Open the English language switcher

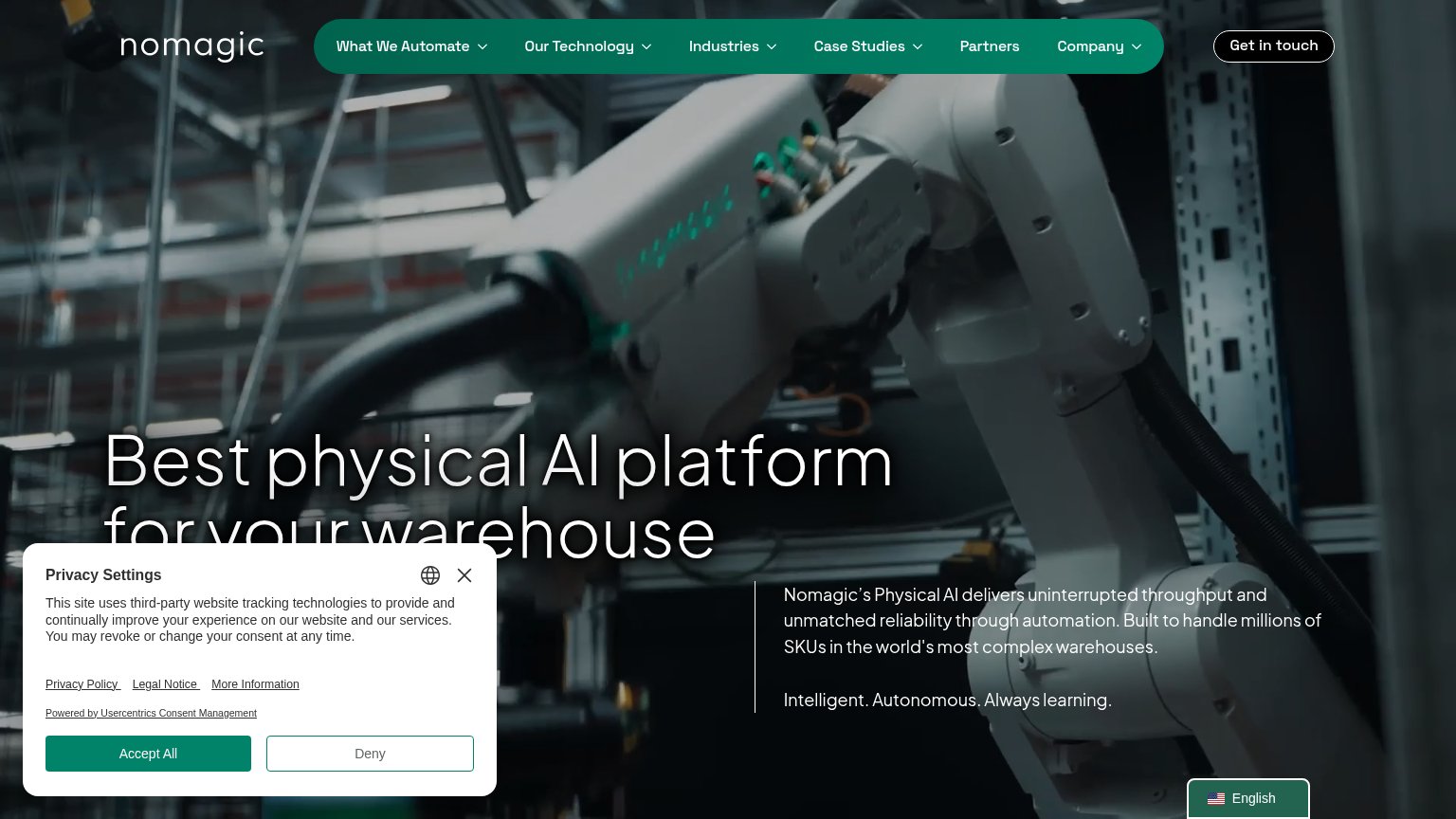pyautogui.click(x=1248, y=799)
